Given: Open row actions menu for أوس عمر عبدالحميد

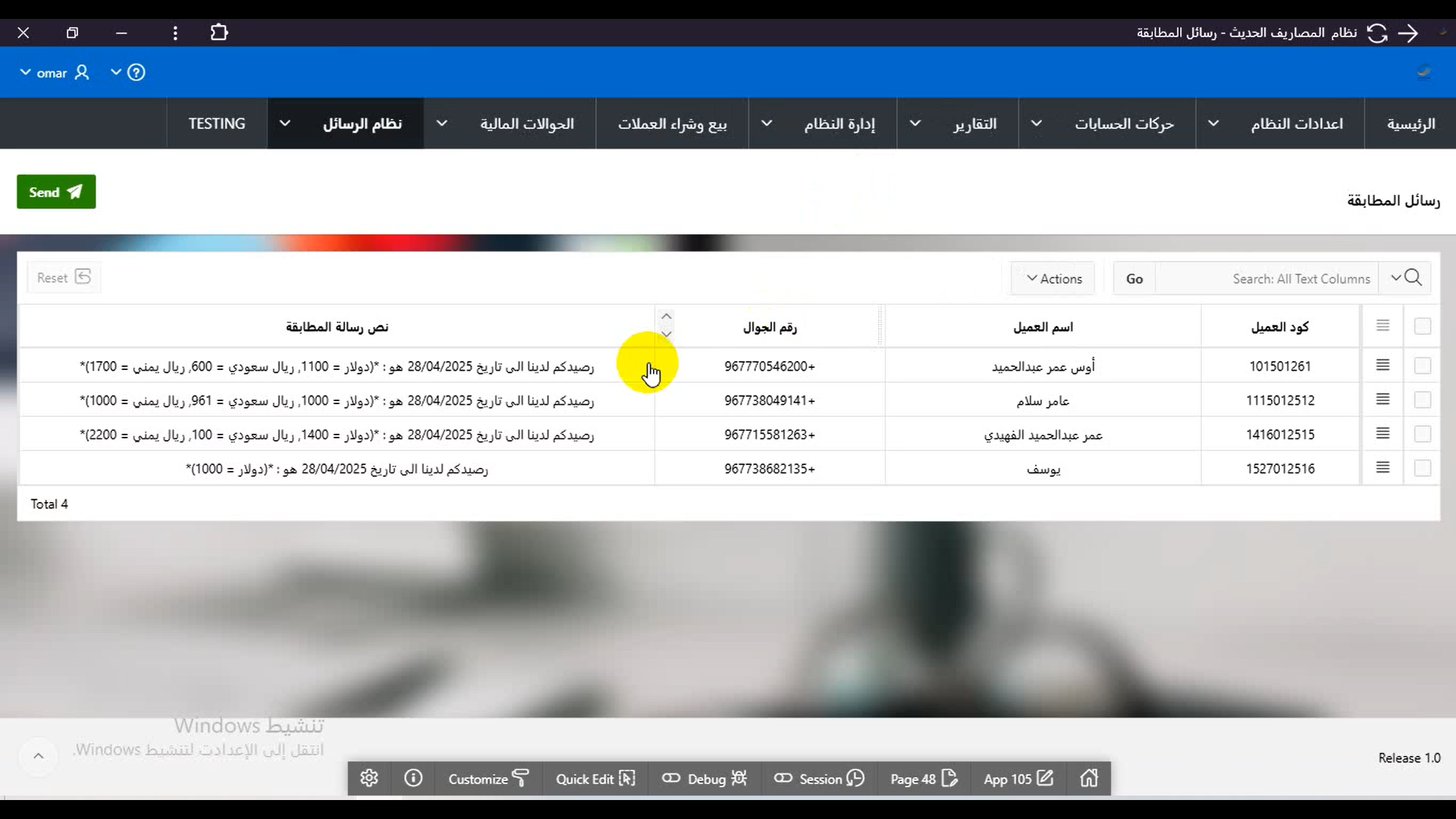Looking at the screenshot, I should point(1382,365).
